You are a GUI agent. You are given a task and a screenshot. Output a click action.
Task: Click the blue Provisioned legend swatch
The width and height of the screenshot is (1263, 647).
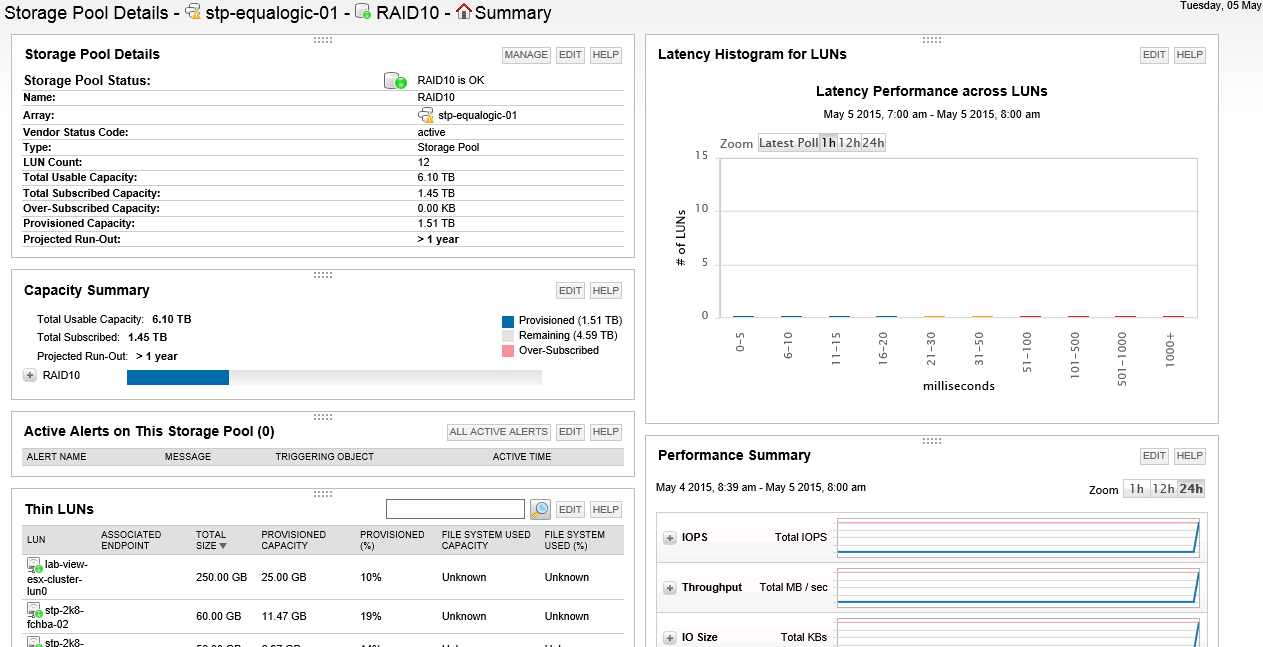(508, 321)
